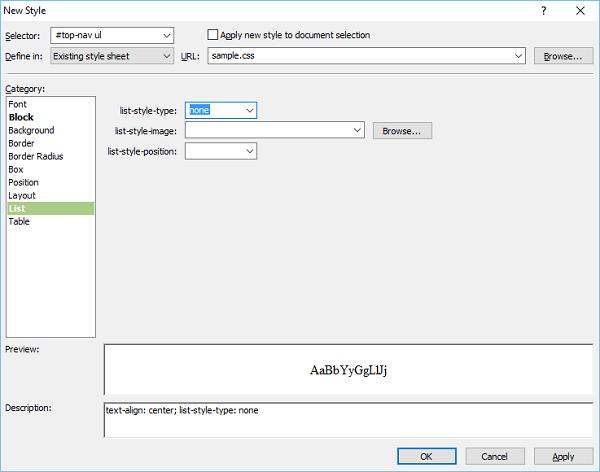This screenshot has height=472, width=600.
Task: Click the list-style-position label
Action: pos(142,152)
